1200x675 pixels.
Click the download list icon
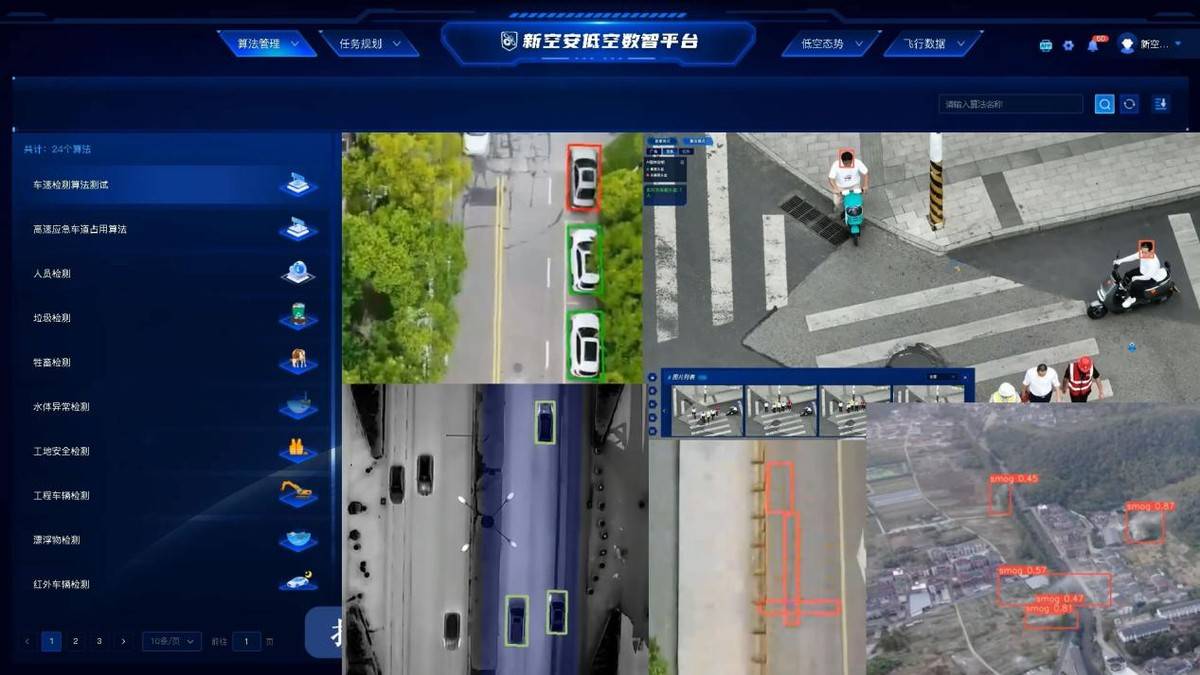pos(1161,104)
